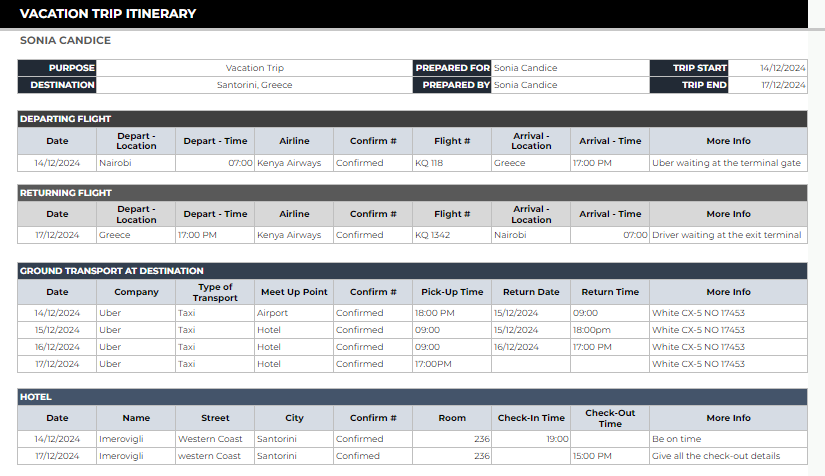Image resolution: width=825 pixels, height=476 pixels.
Task: Click flight number KQ 118
Action: tap(450, 163)
